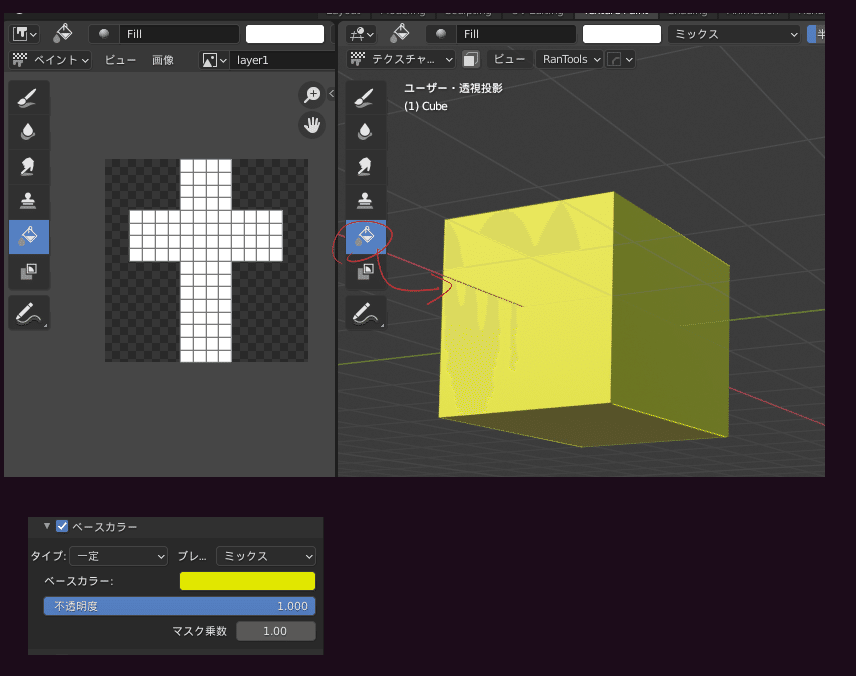
Task: Open the image browse dropdown beside layer1
Action: click(x=214, y=60)
